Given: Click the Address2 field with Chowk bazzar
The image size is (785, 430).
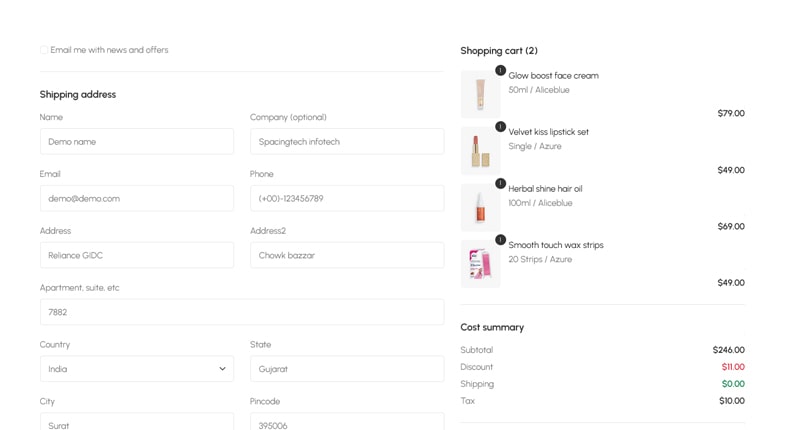Looking at the screenshot, I should tap(346, 256).
